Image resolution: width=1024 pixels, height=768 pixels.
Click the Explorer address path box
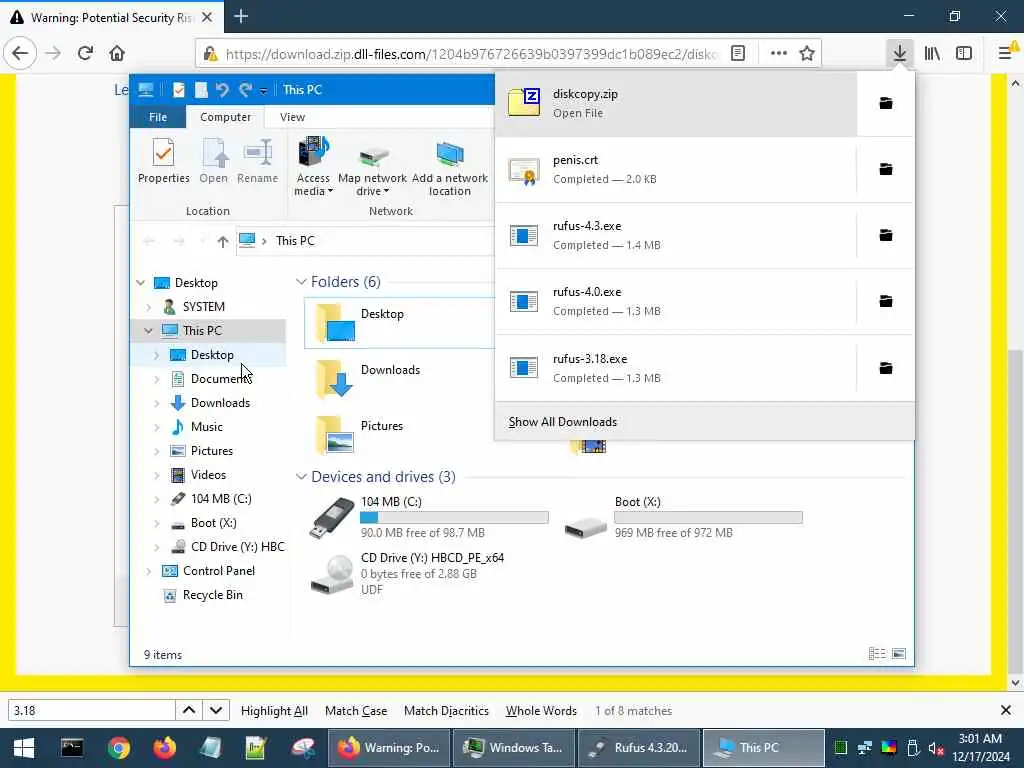[x=366, y=241]
